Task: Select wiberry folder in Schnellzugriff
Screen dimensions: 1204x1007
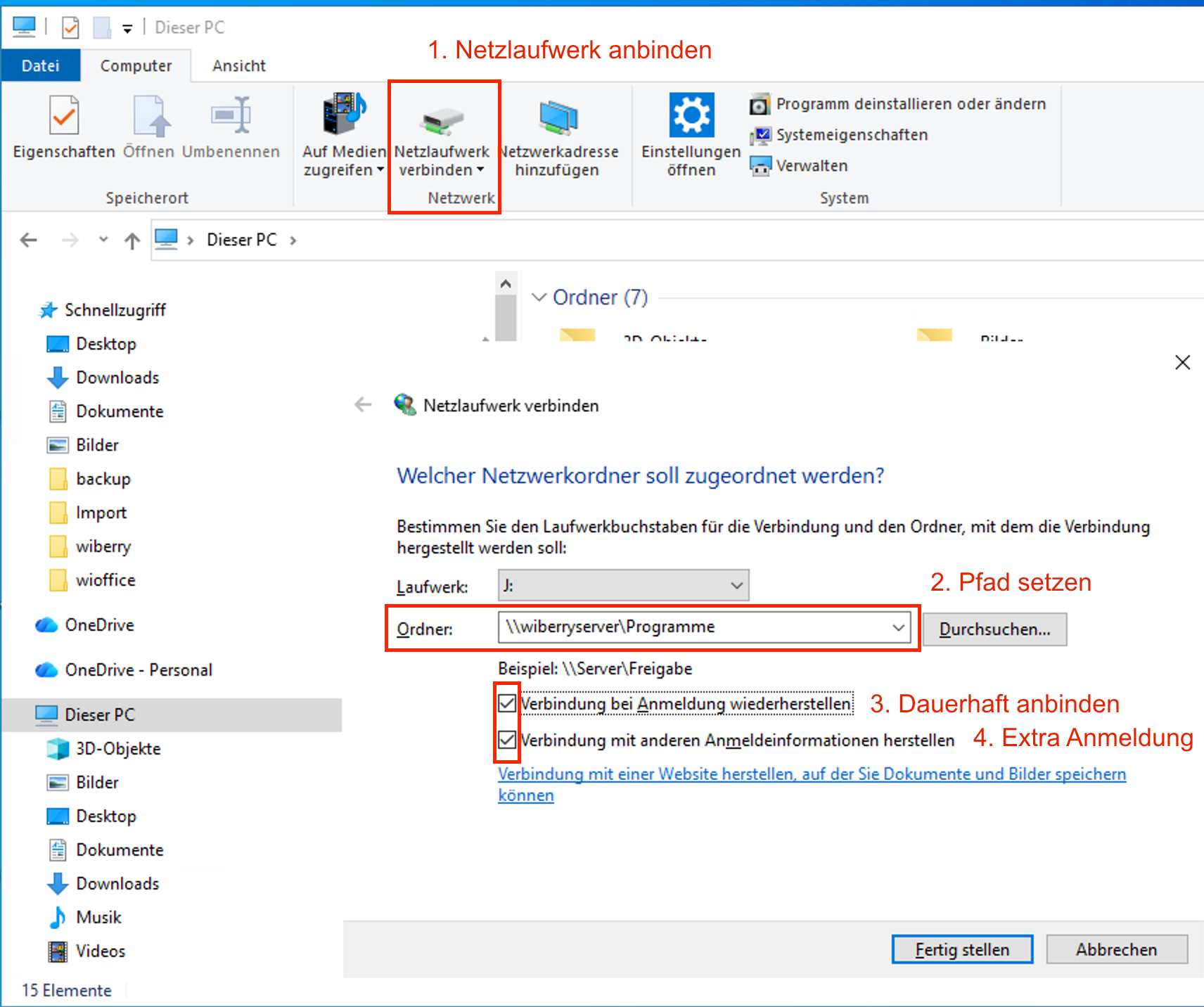Action: [x=103, y=546]
